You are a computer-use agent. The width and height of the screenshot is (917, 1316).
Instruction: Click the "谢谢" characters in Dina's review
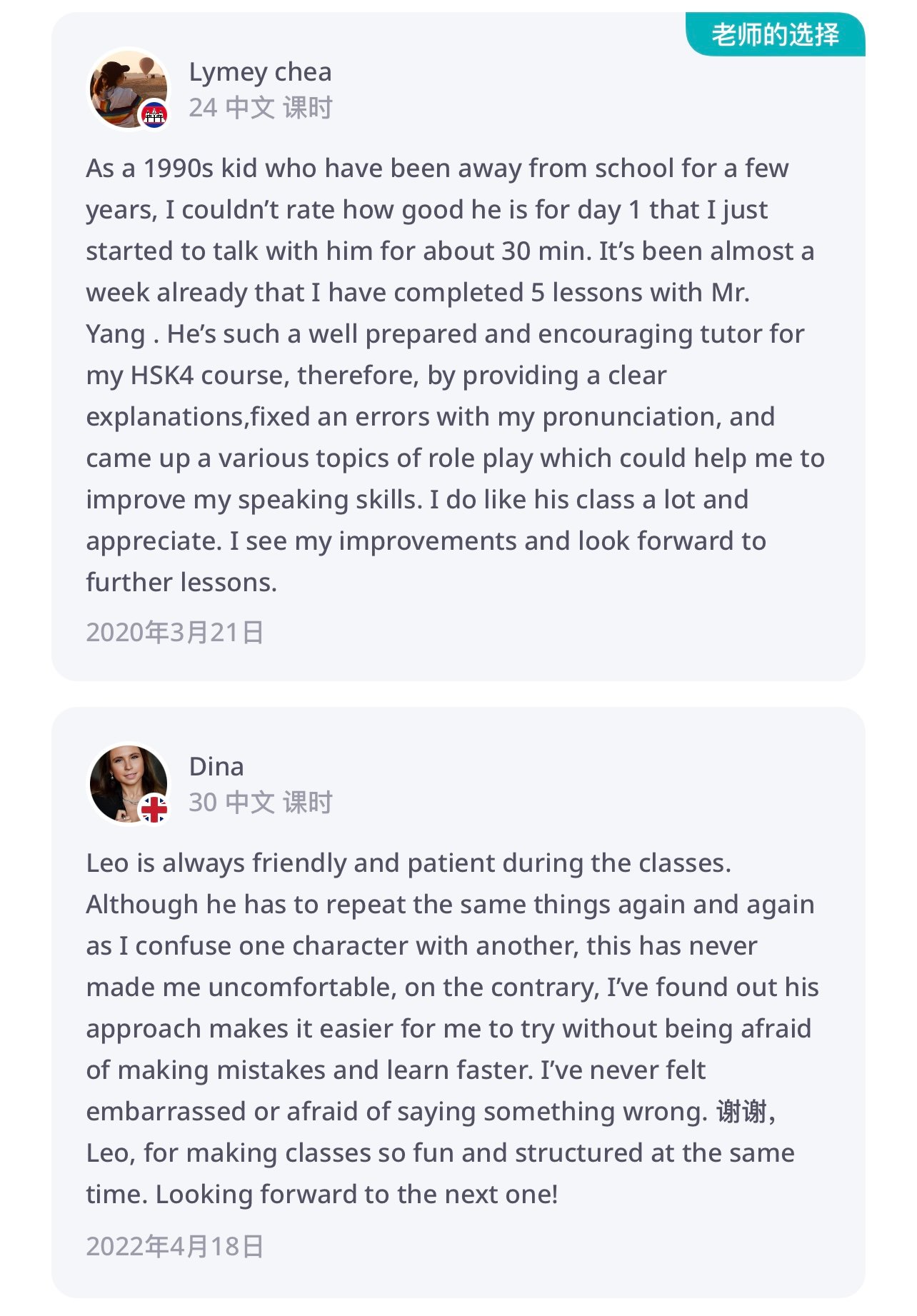pyautogui.click(x=741, y=1111)
